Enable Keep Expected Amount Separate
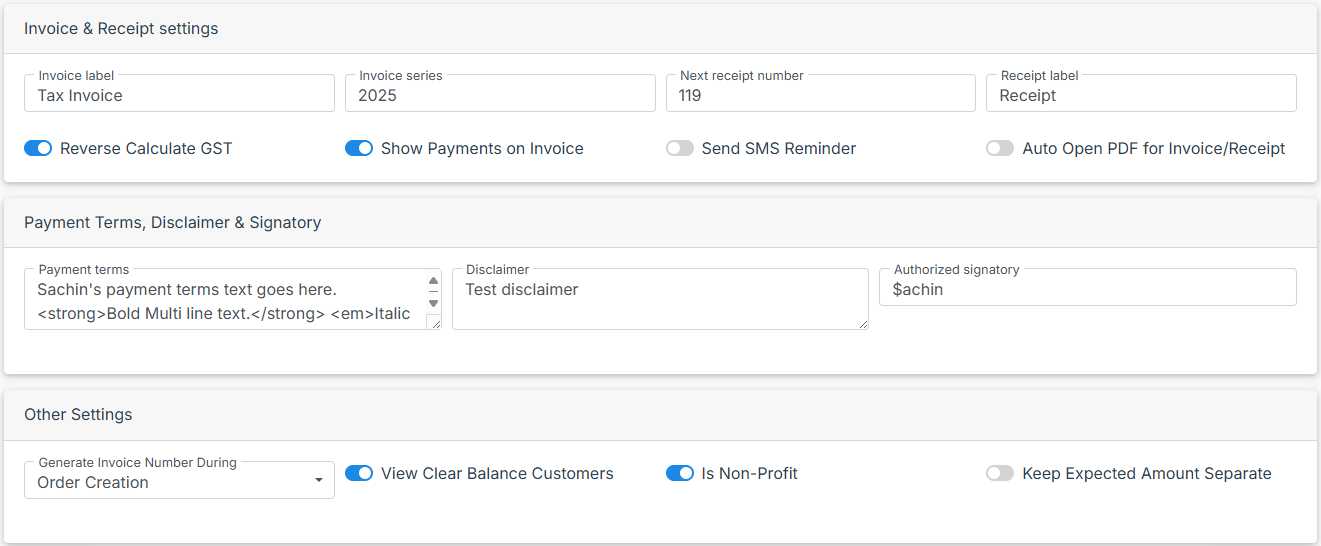This screenshot has height=546, width=1321. click(x=1000, y=473)
